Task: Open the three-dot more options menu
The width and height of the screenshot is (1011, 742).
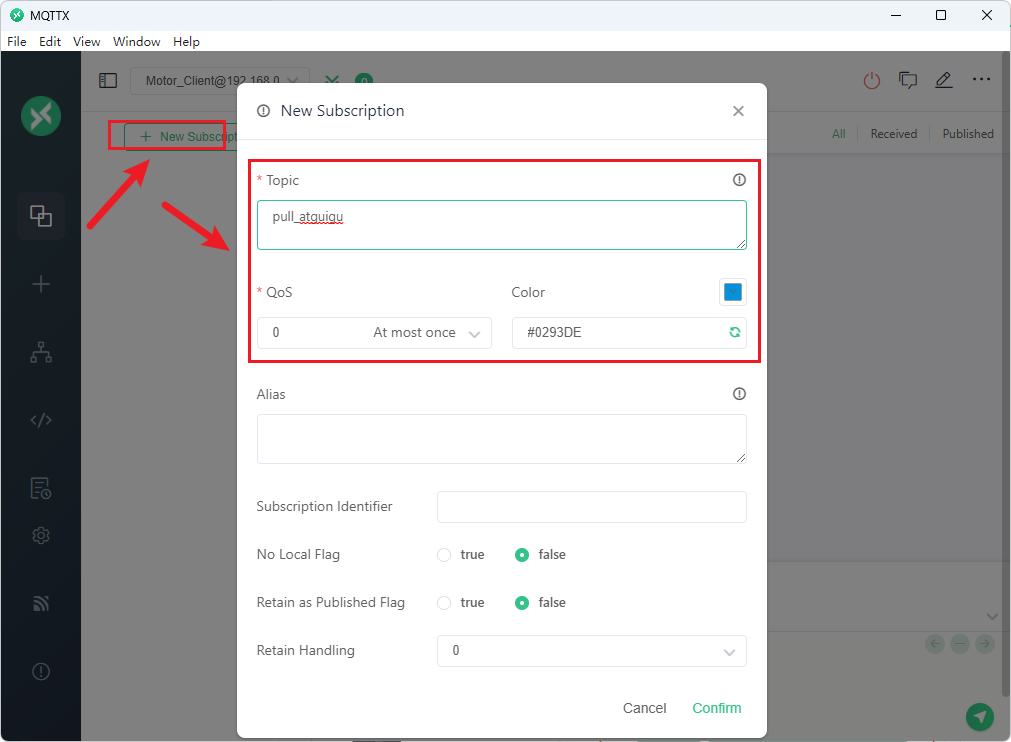Action: coord(981,80)
